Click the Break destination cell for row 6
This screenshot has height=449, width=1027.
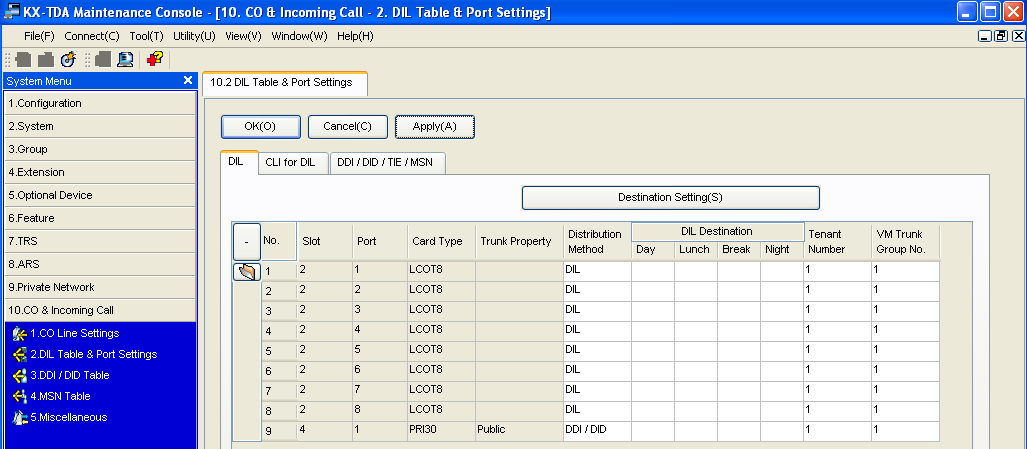739,371
